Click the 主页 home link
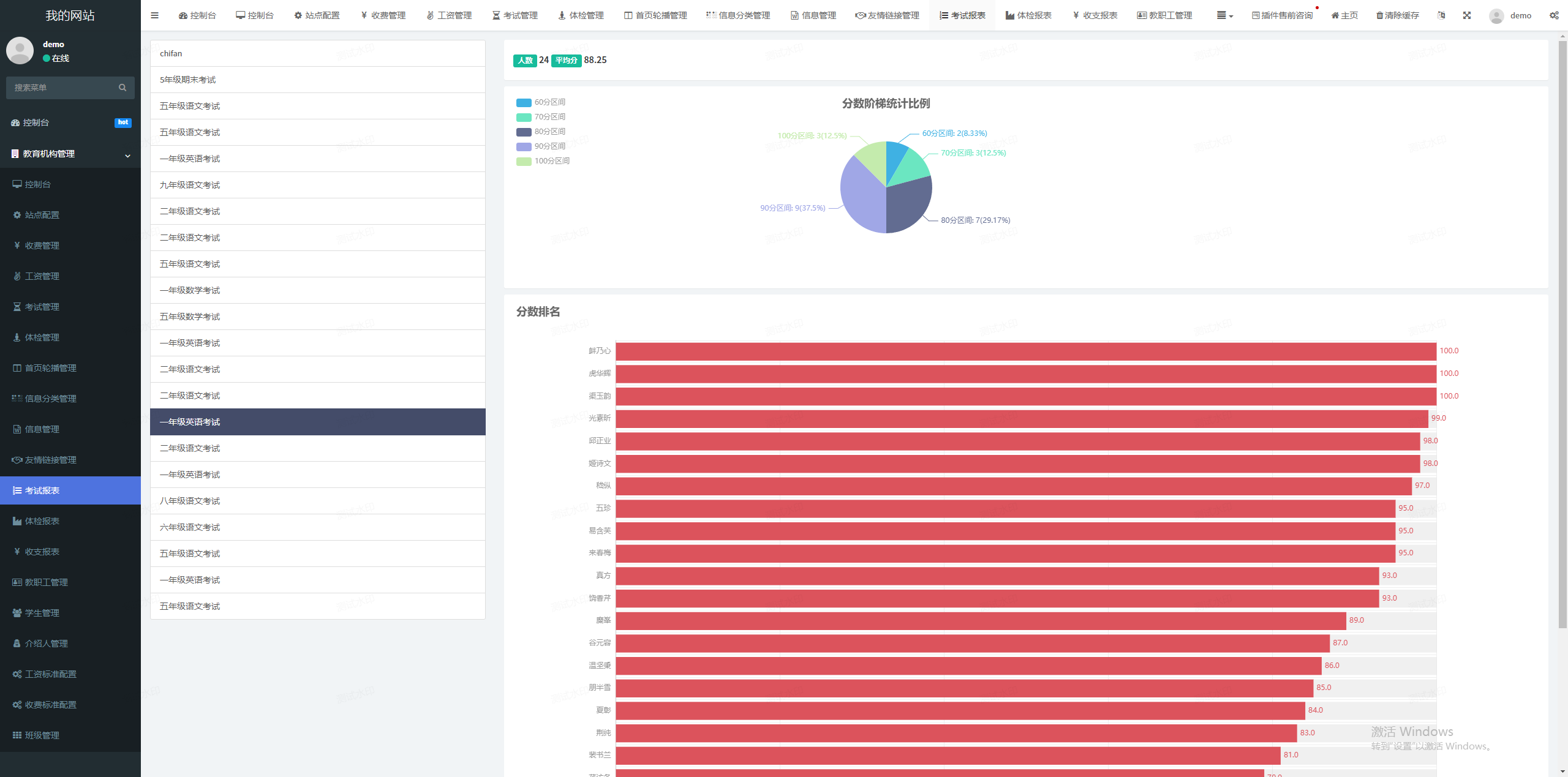 pos(1344,15)
